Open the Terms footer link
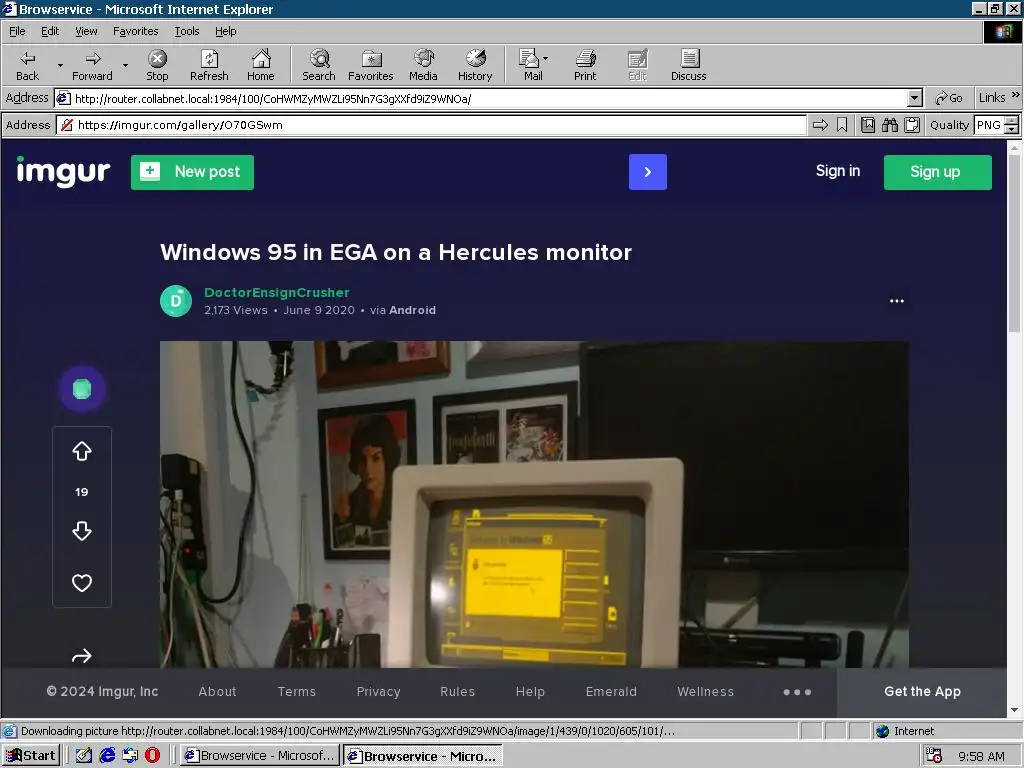Screen dimensions: 1024x768 pos(296,692)
